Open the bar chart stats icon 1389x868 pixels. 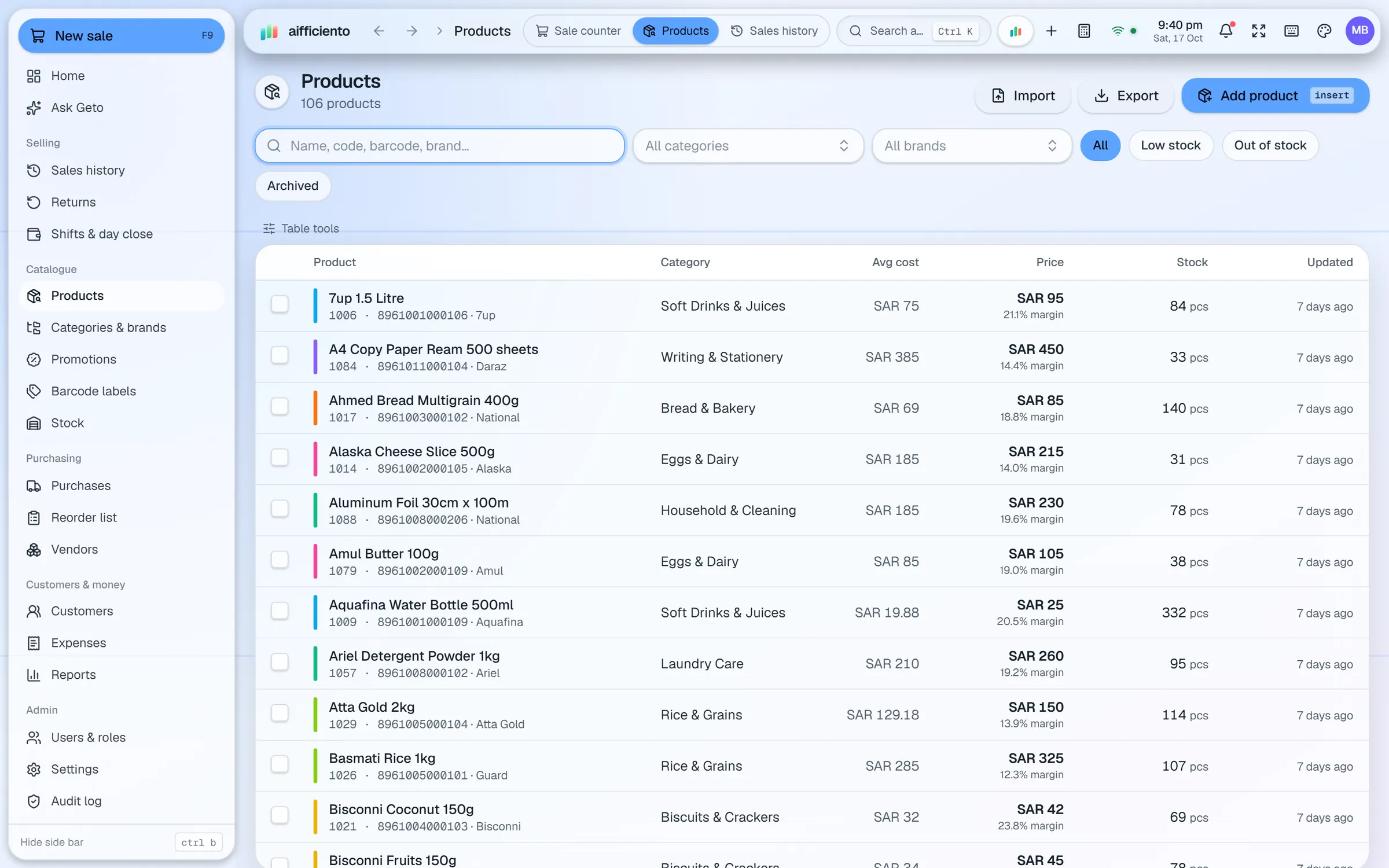pos(1016,31)
